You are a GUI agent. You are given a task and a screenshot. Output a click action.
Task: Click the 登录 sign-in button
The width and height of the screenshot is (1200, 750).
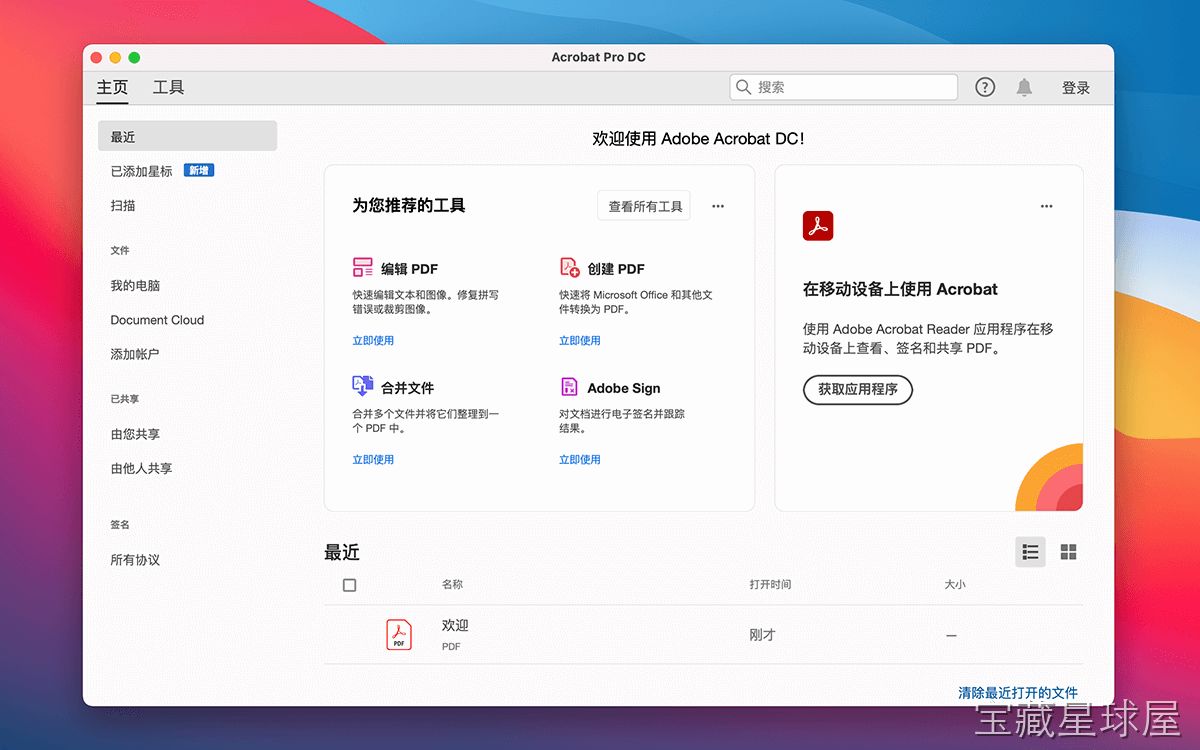pyautogui.click(x=1076, y=88)
